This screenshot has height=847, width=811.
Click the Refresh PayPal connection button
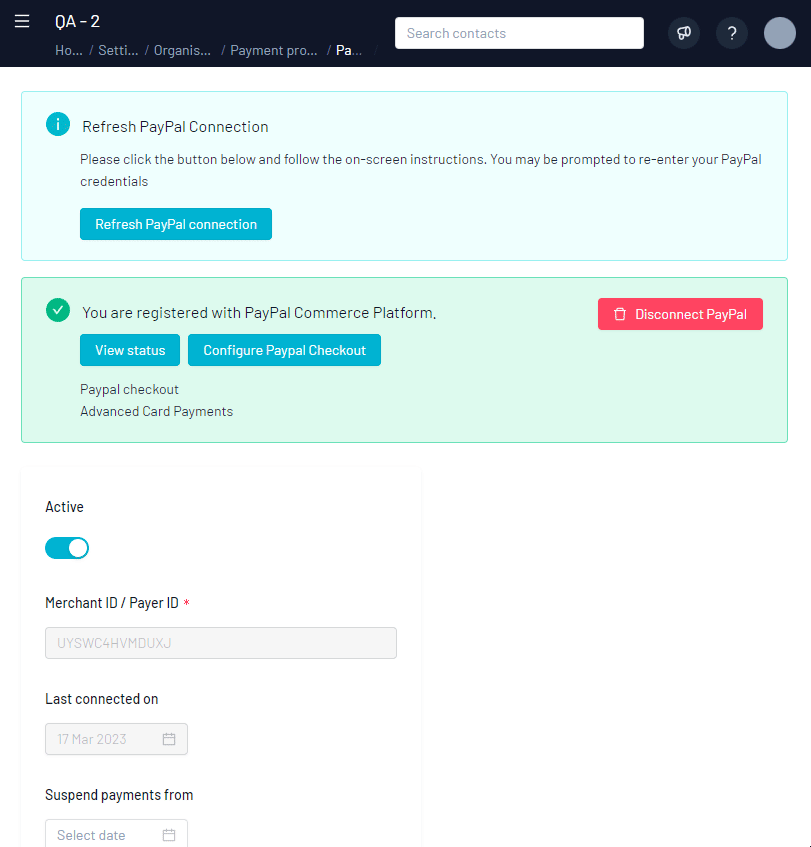pos(176,224)
